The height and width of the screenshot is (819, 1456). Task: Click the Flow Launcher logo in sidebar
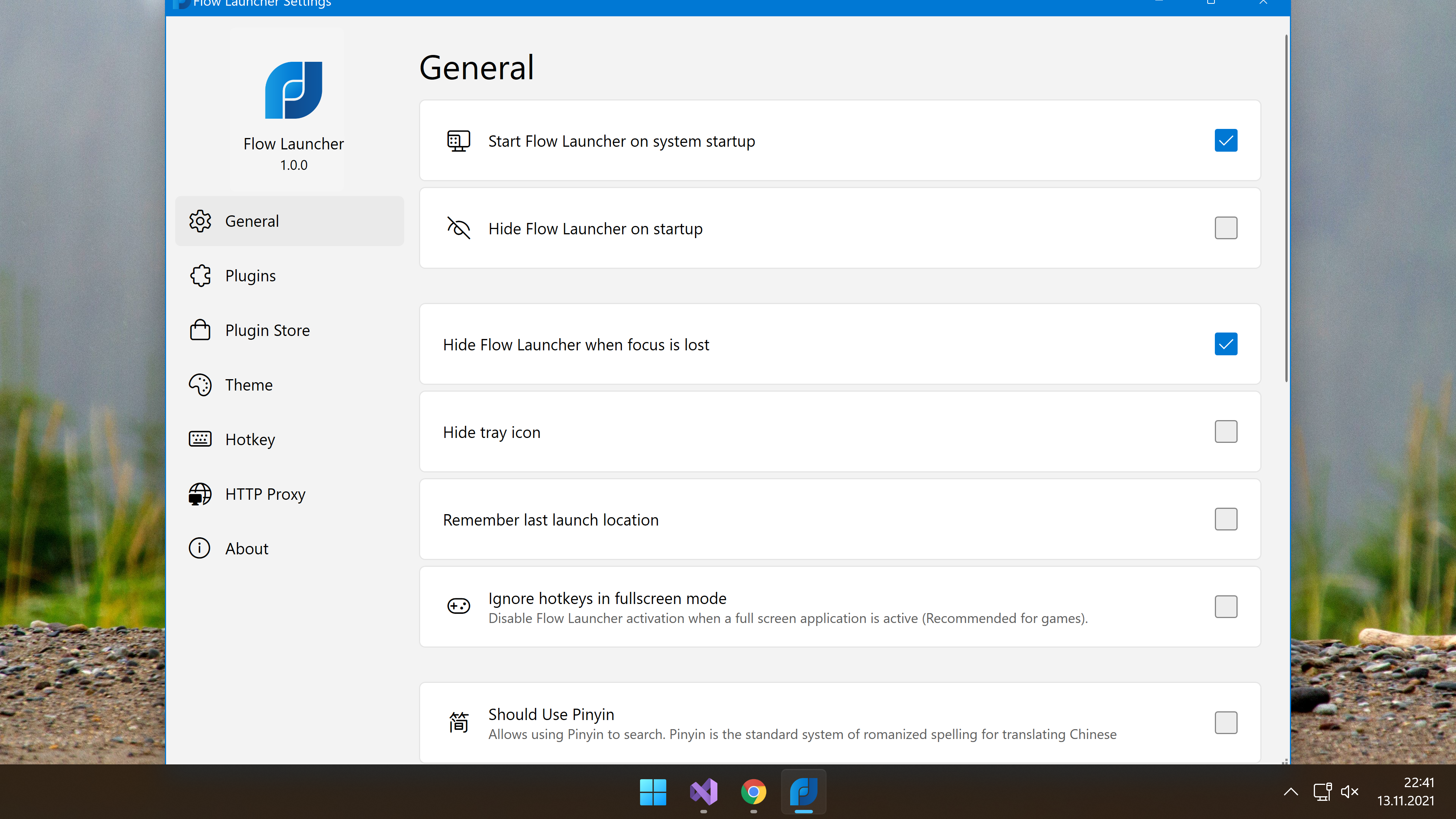293,91
